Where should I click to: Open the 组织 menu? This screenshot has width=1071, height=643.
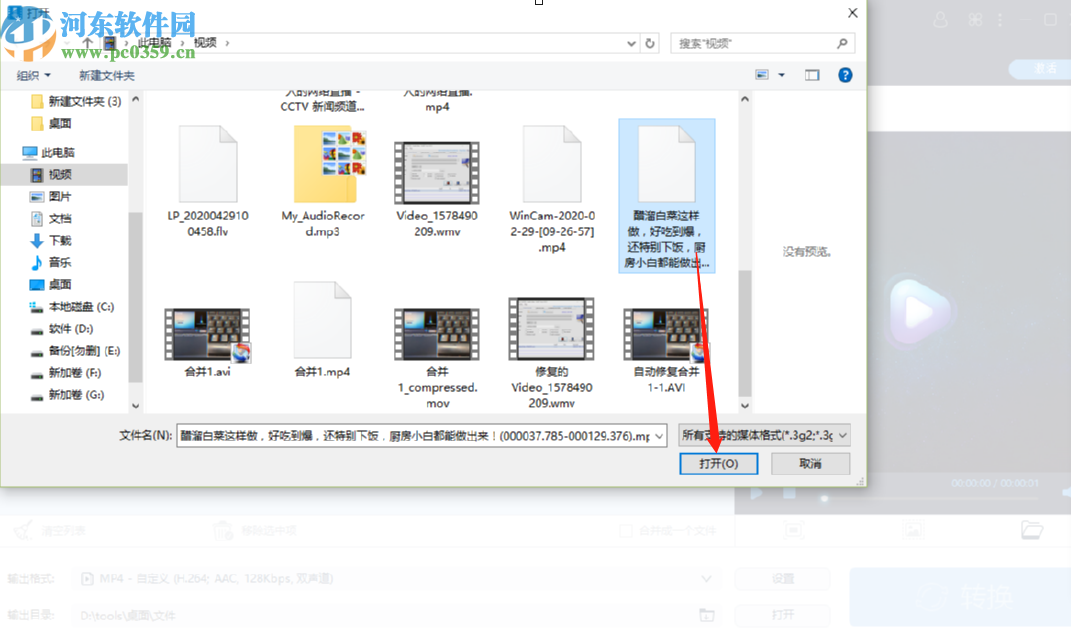click(x=33, y=75)
